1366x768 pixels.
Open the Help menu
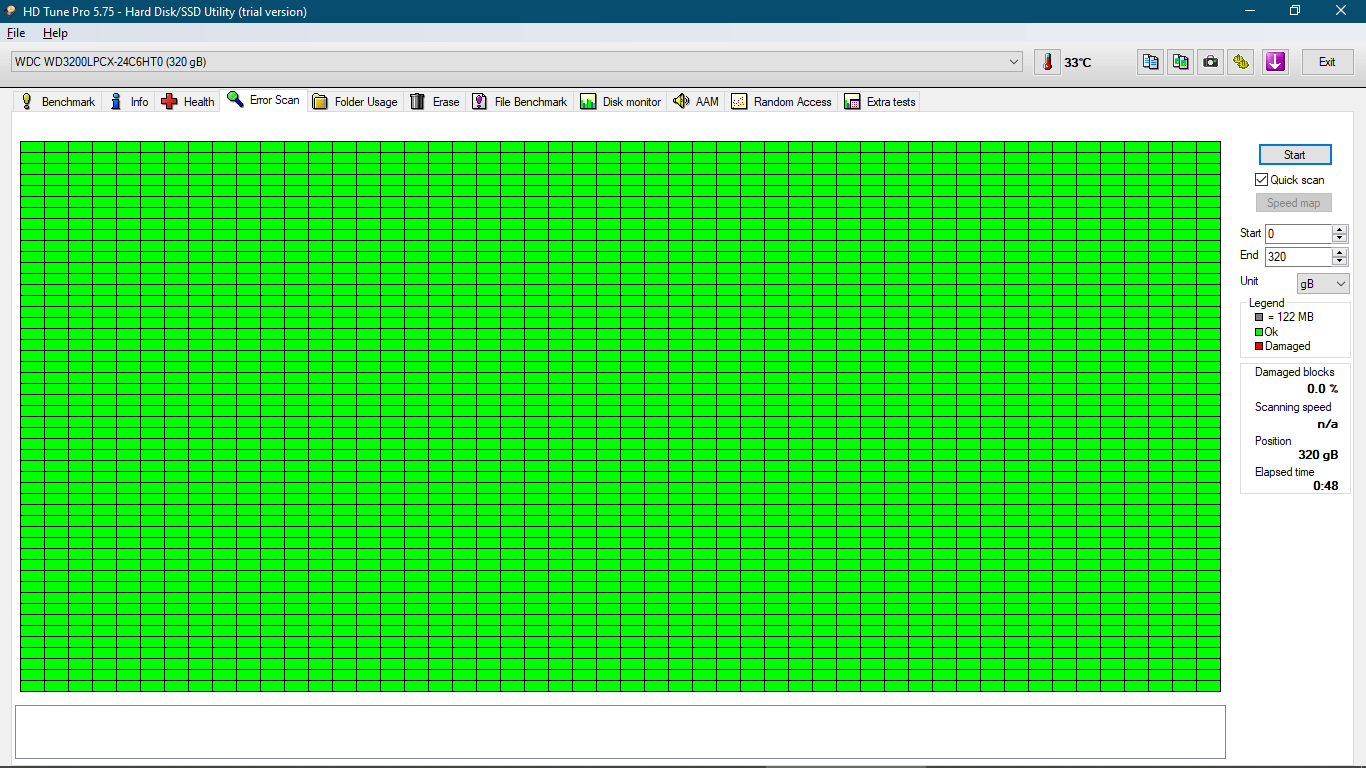pos(55,33)
